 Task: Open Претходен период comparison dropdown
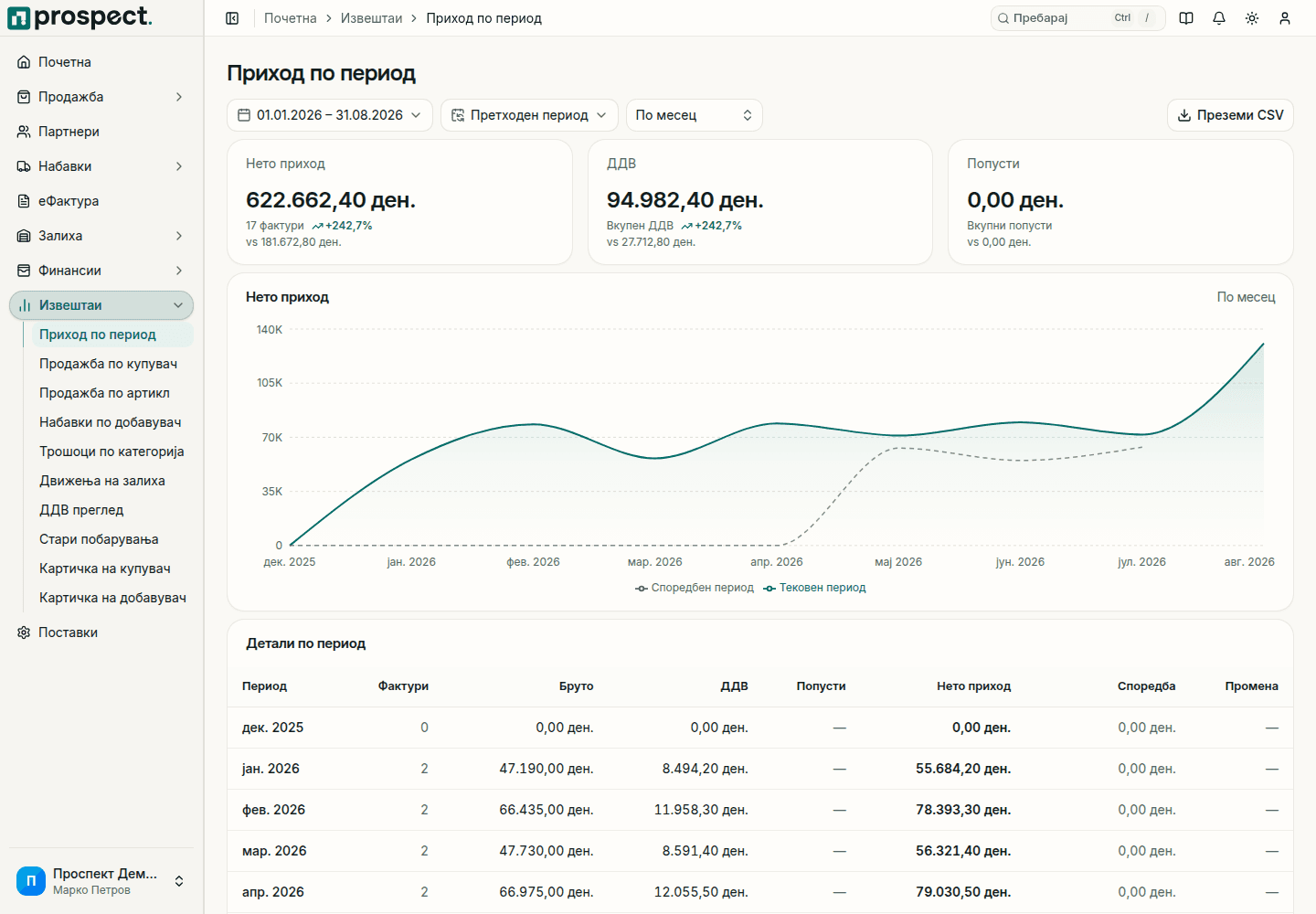tap(529, 115)
